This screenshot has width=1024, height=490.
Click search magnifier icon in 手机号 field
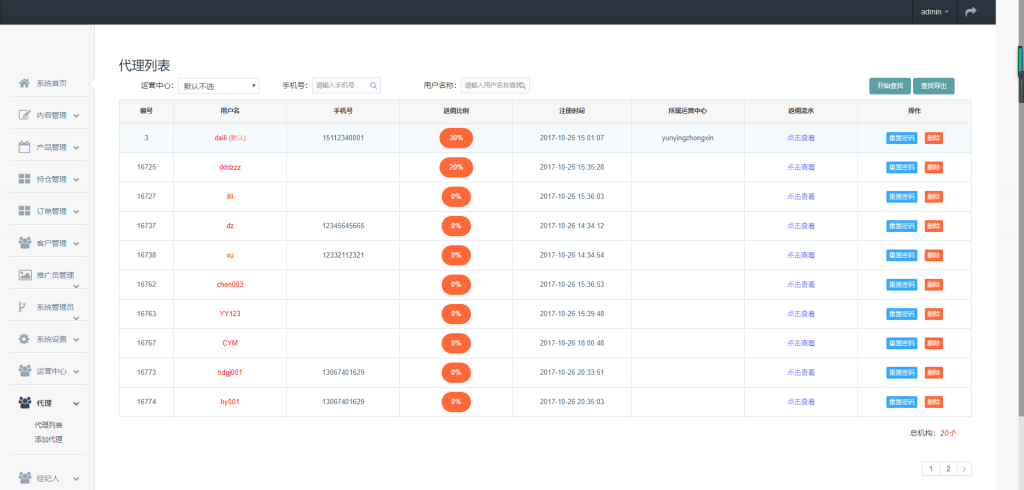[373, 86]
